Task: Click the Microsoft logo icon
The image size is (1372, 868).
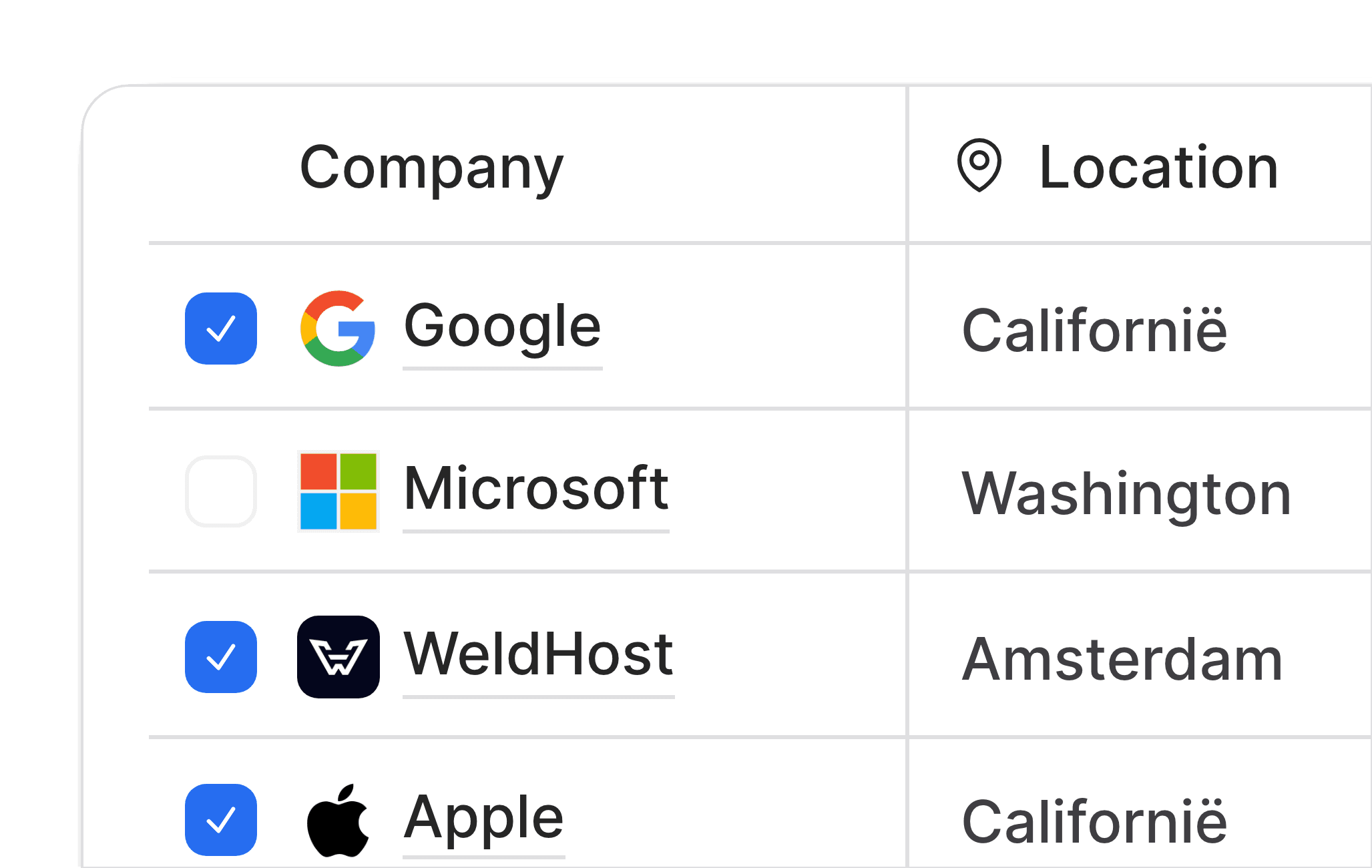Action: click(338, 491)
